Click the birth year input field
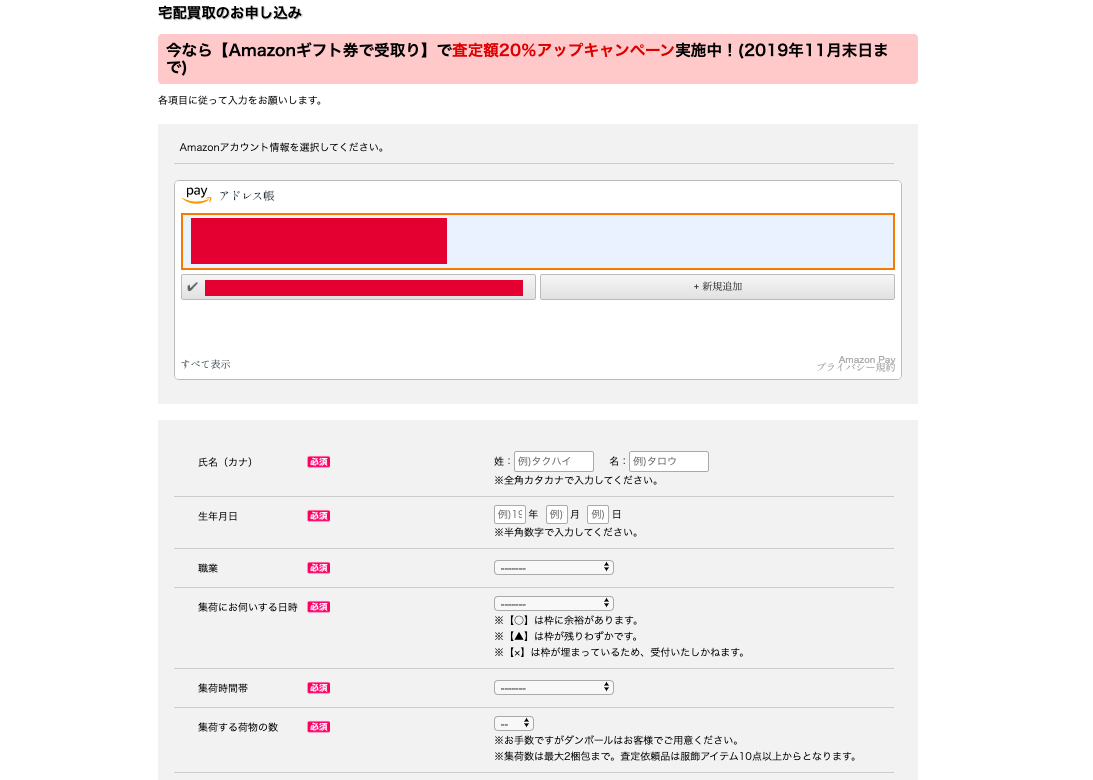1093x780 pixels. [510, 514]
